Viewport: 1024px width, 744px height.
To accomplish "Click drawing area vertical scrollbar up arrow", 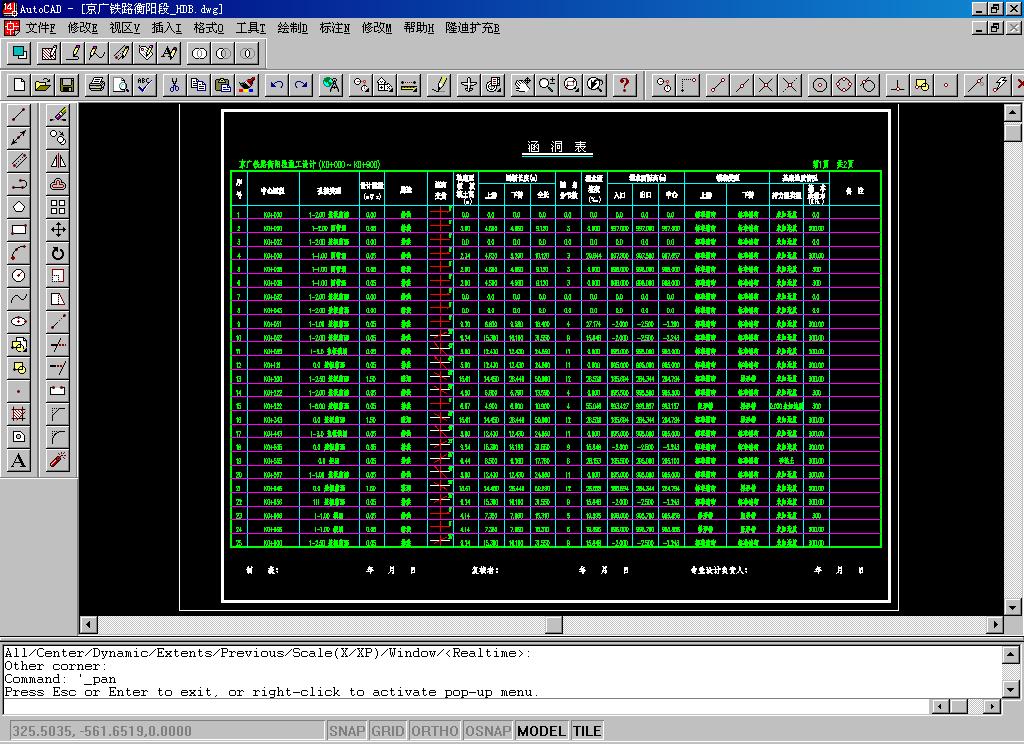I will pyautogui.click(x=1012, y=112).
